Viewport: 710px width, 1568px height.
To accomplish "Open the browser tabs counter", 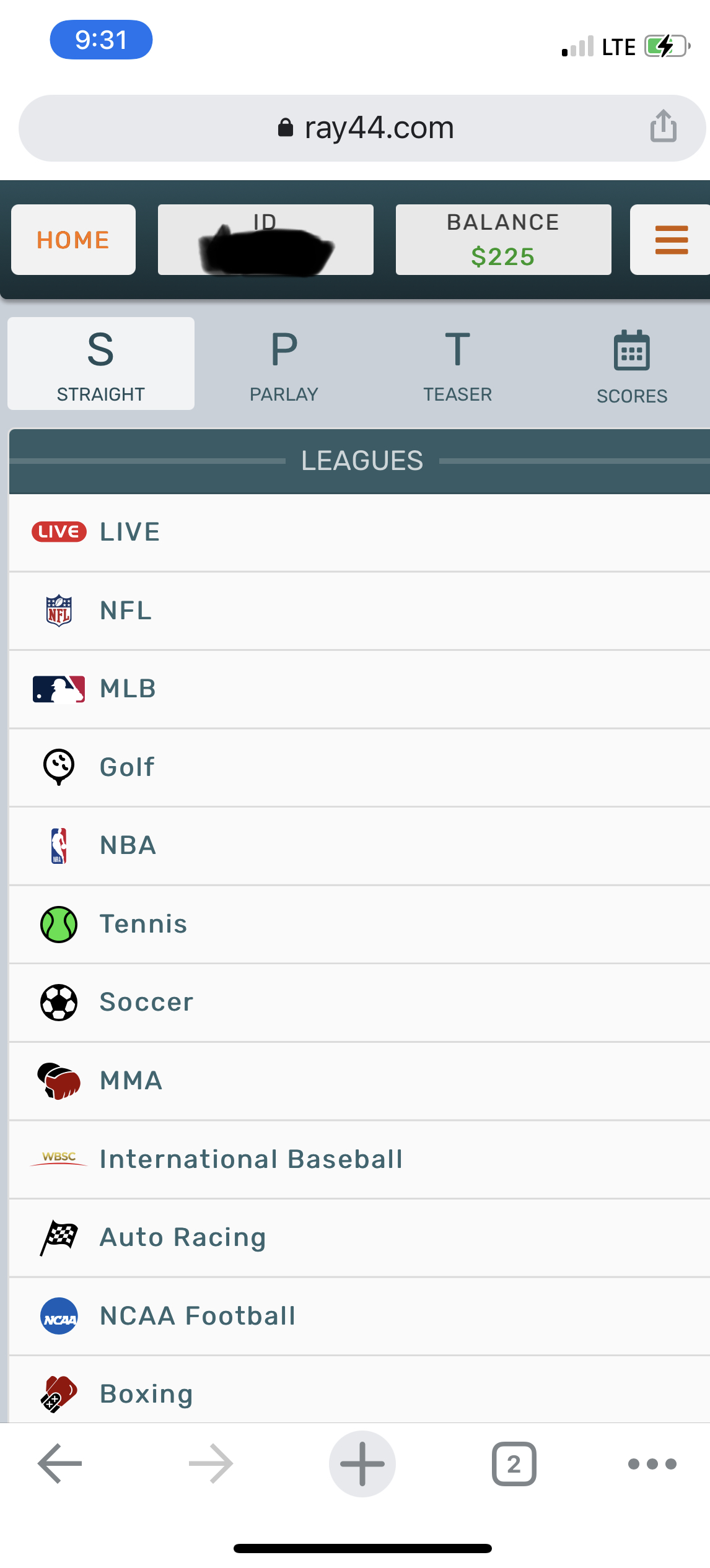I will (x=514, y=1464).
